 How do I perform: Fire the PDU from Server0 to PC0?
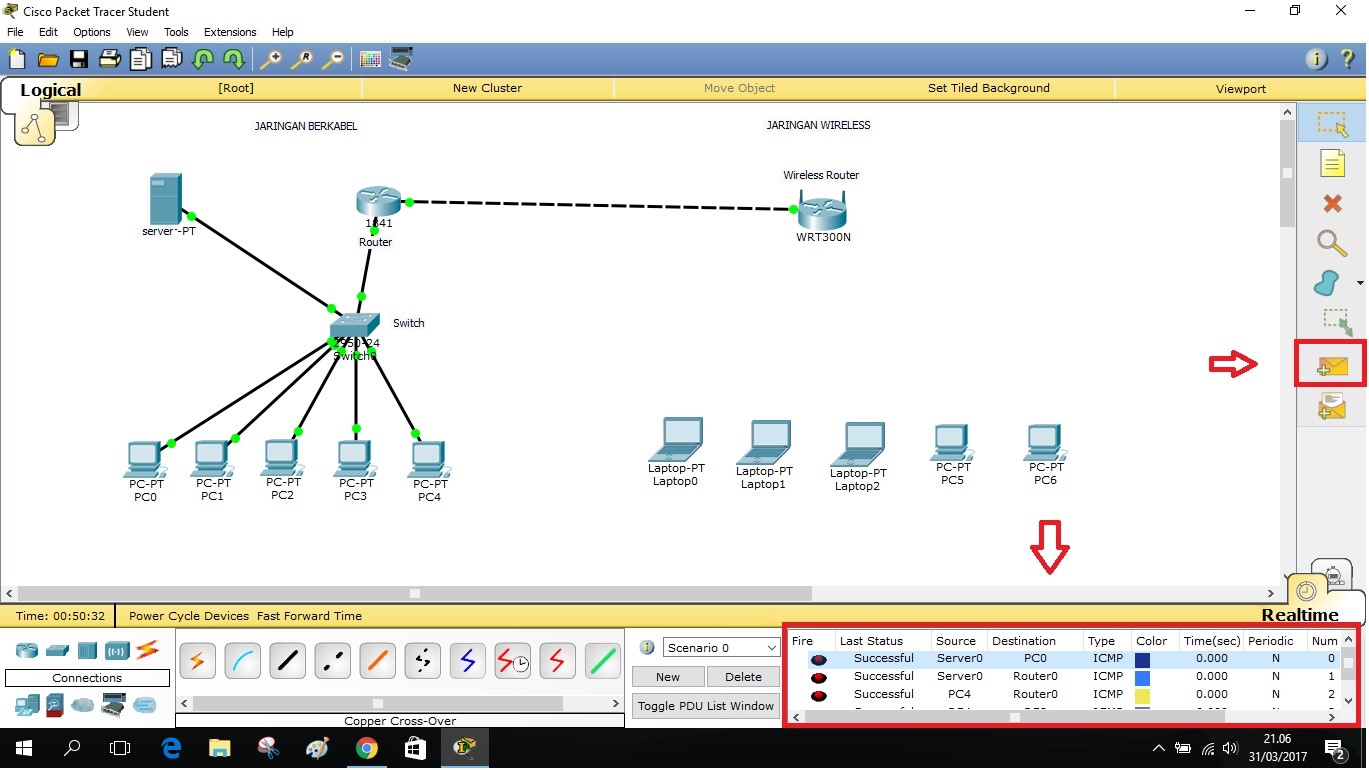coord(819,659)
